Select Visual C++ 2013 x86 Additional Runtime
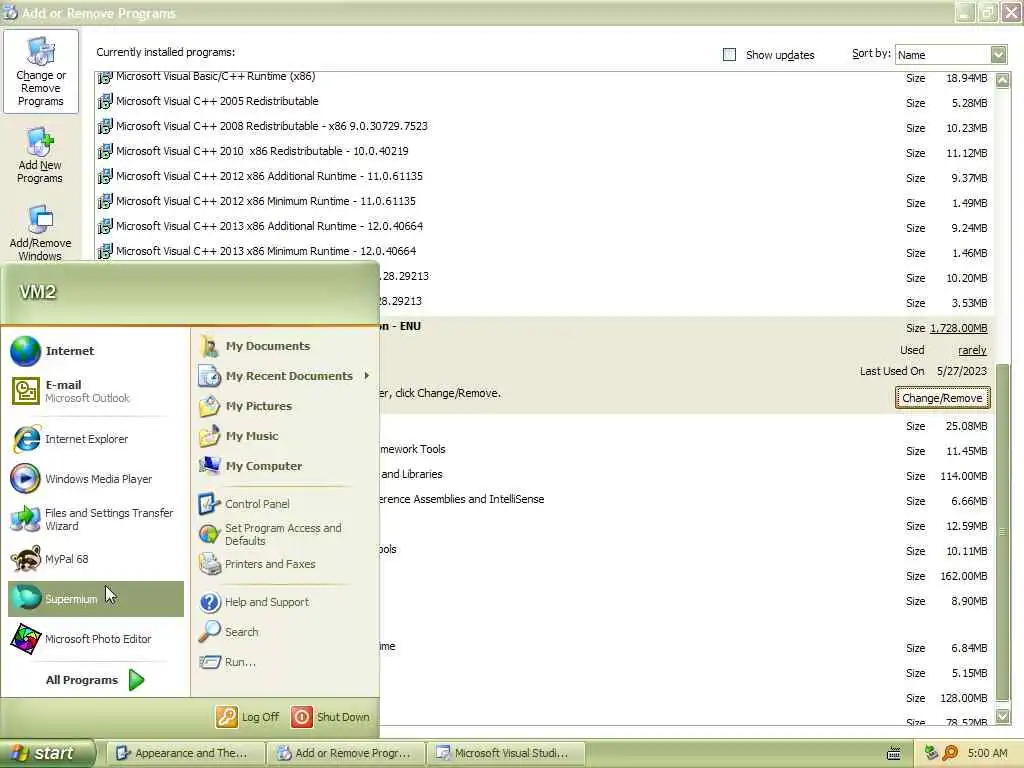The image size is (1024, 768). [x=545, y=227]
